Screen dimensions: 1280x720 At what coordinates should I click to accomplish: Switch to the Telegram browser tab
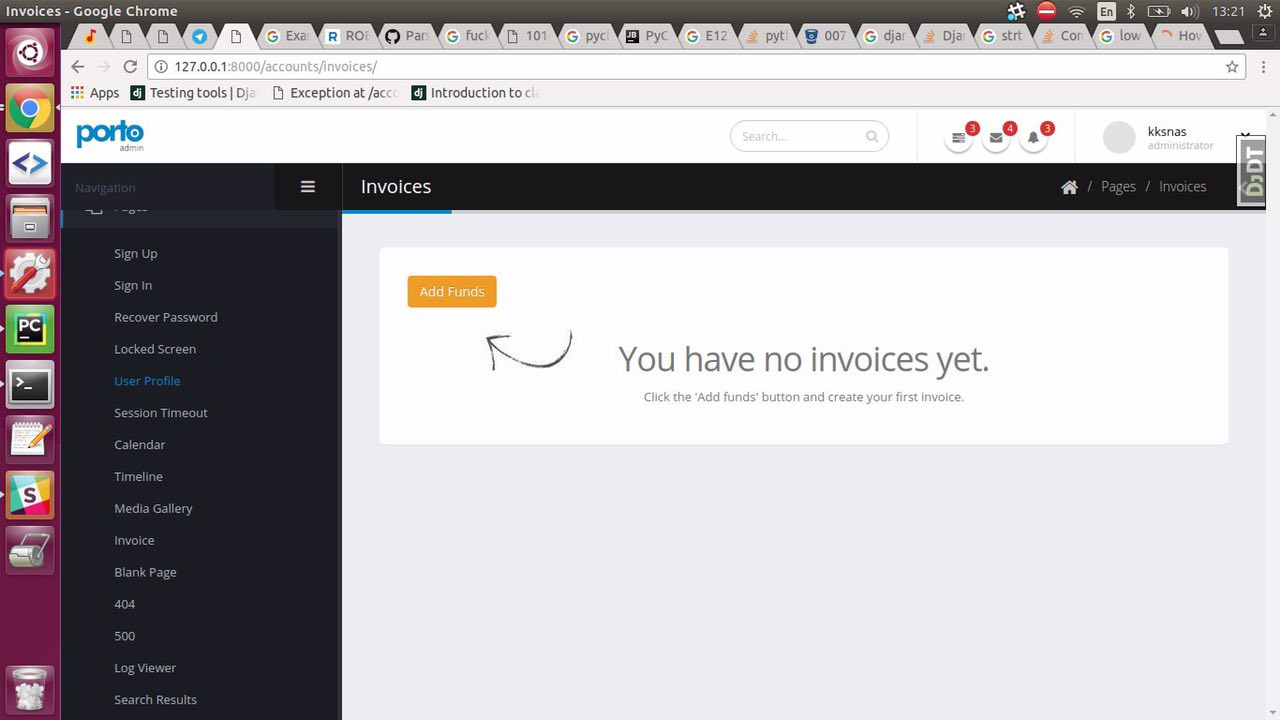(199, 36)
